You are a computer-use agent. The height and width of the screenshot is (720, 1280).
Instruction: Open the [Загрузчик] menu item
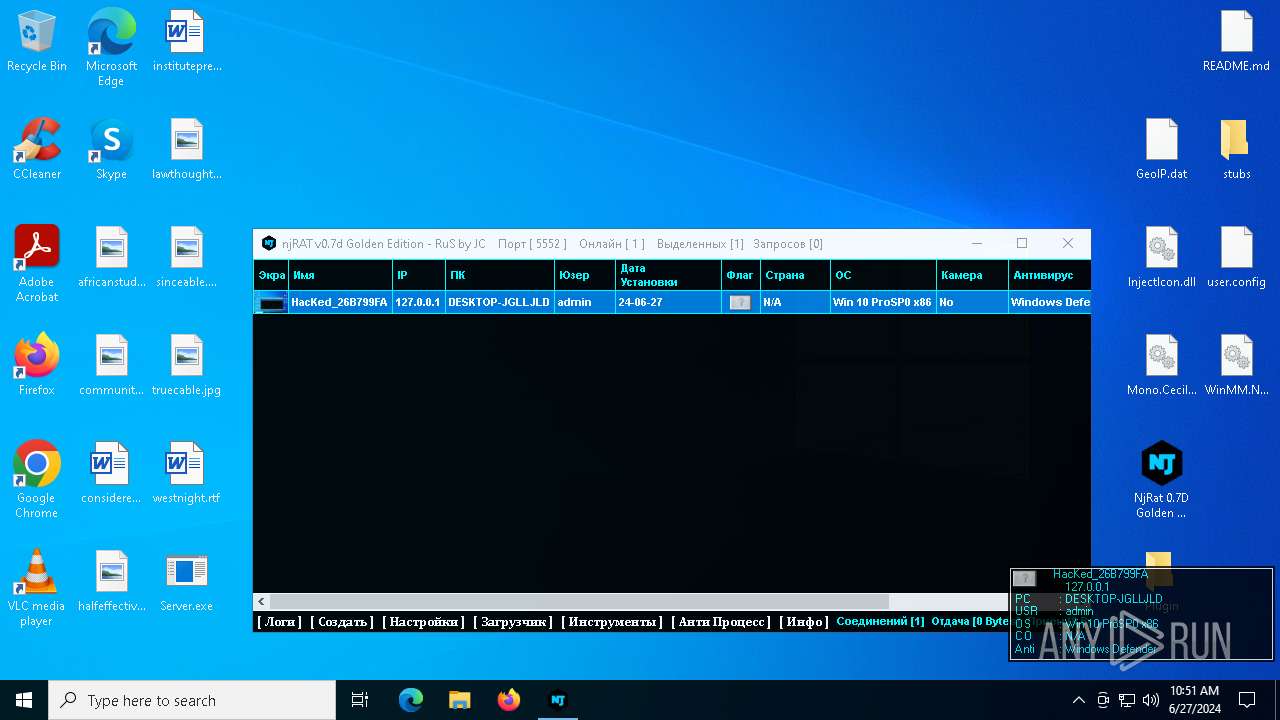tap(513, 622)
